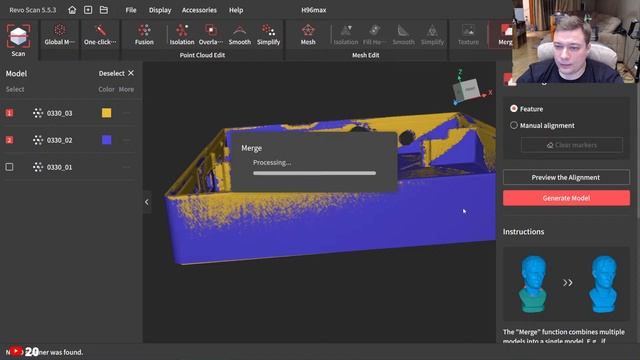Check the 0330_01 model checkbox
The width and height of the screenshot is (640, 360).
click(9, 167)
